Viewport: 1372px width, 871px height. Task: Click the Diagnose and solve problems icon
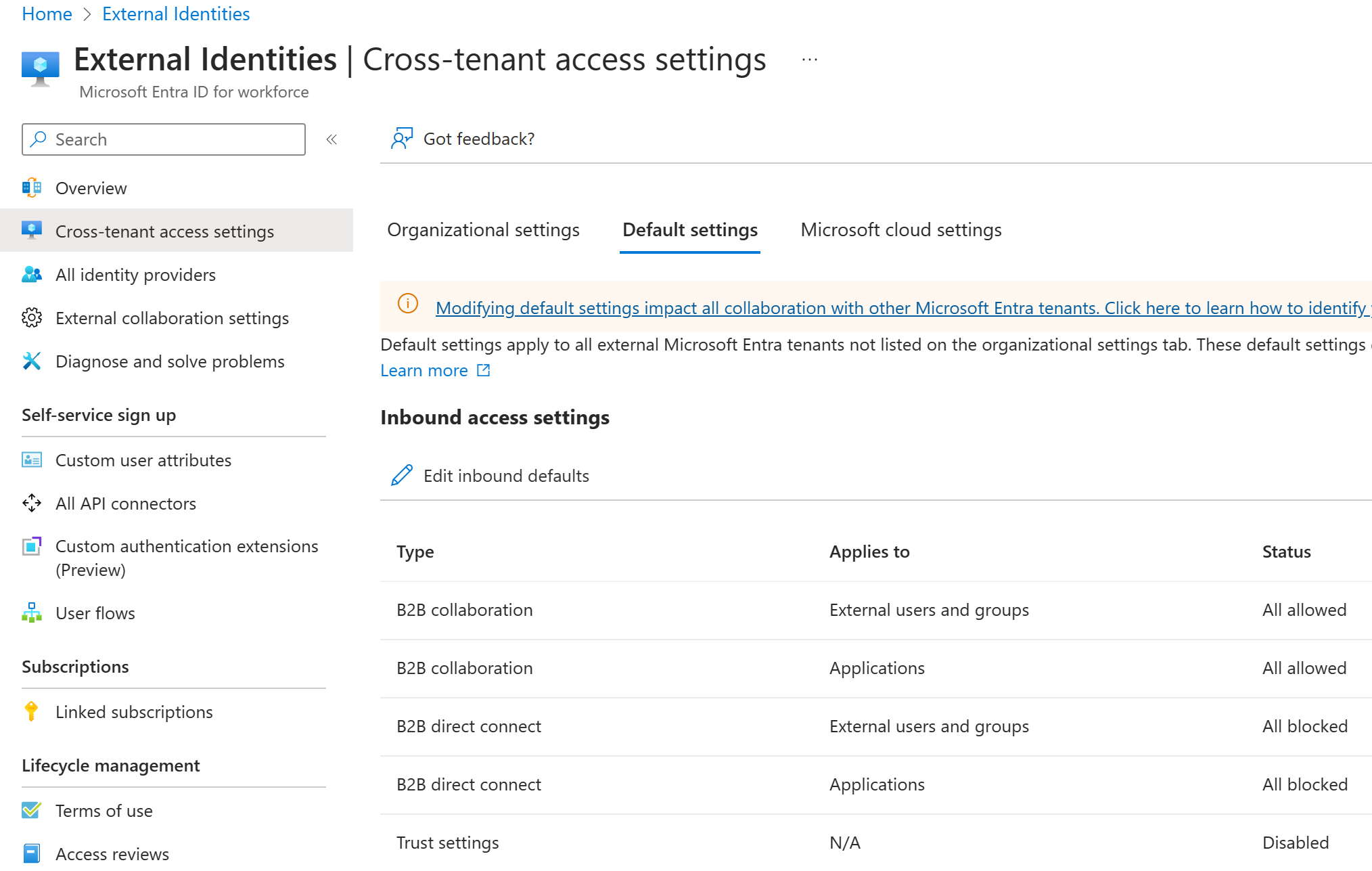29,361
